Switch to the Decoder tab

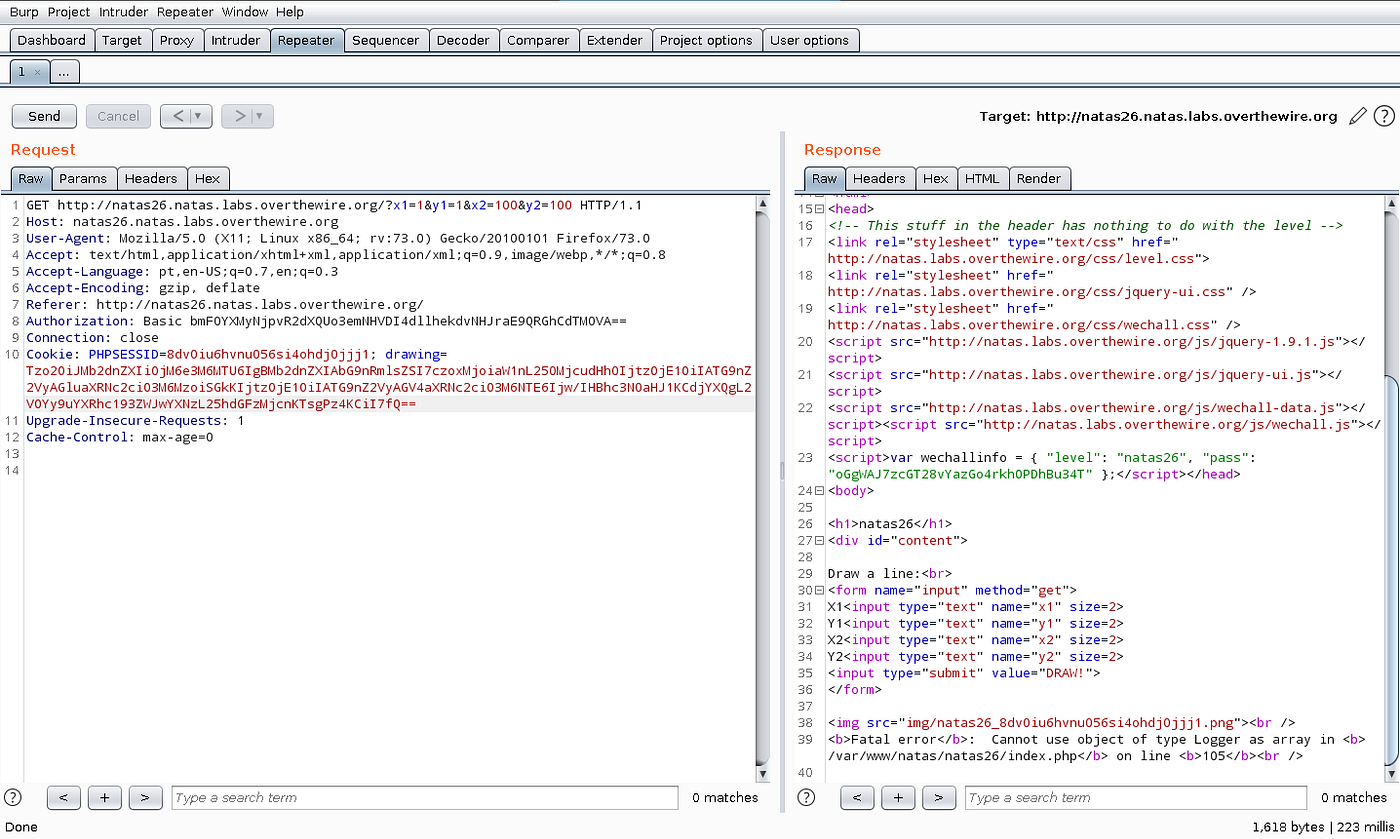click(x=463, y=40)
